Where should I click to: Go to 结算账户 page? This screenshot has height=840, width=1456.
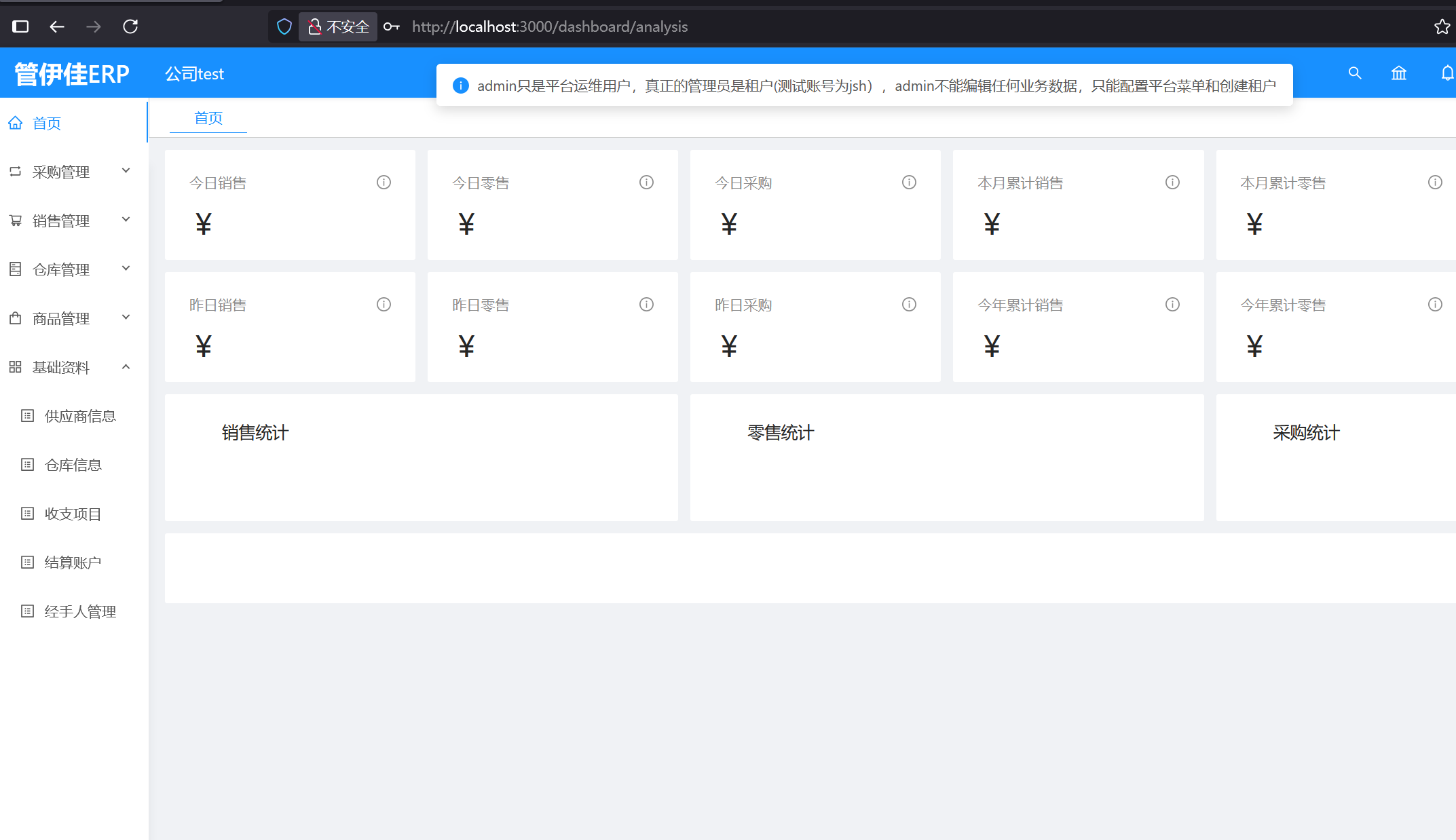click(x=73, y=562)
